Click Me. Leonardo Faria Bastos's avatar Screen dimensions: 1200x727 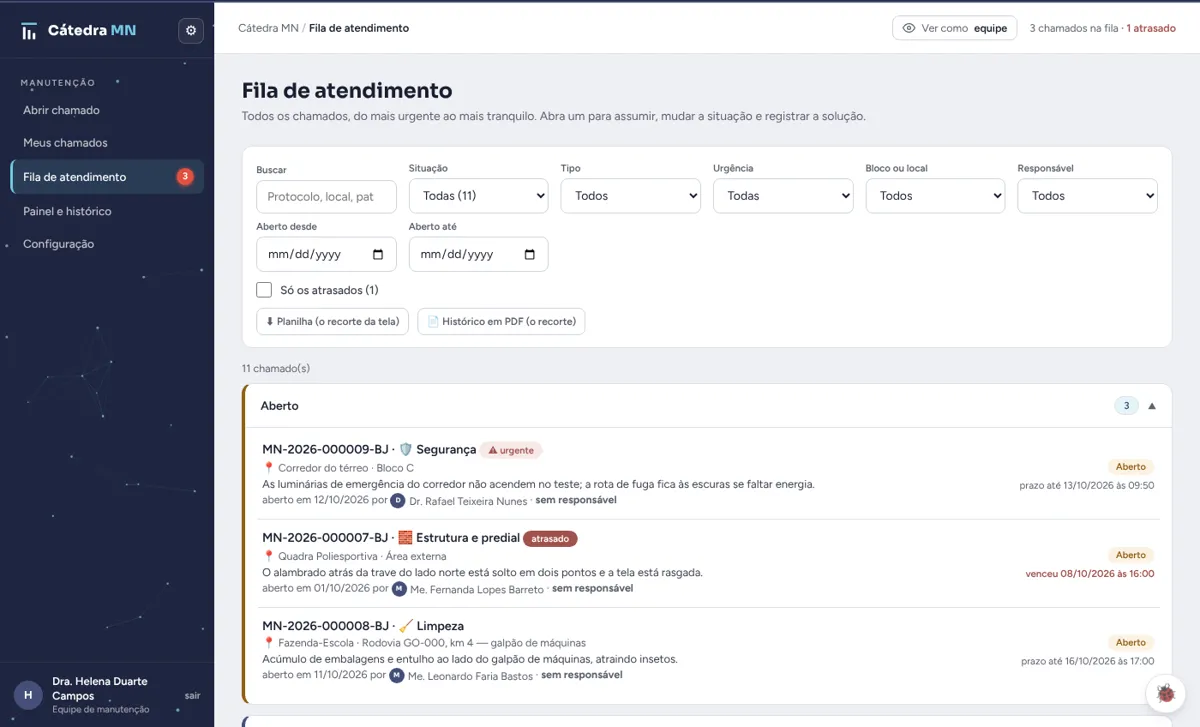(x=397, y=675)
